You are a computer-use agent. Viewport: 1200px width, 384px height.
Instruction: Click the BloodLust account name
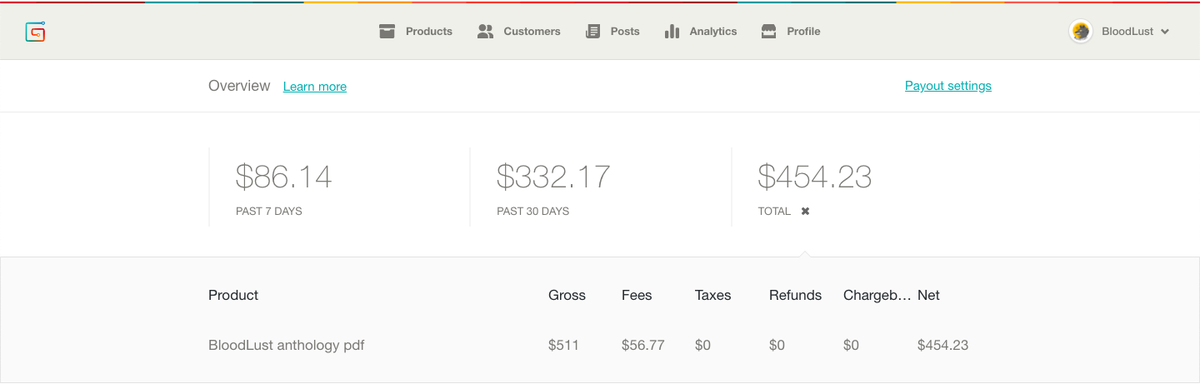click(1128, 32)
